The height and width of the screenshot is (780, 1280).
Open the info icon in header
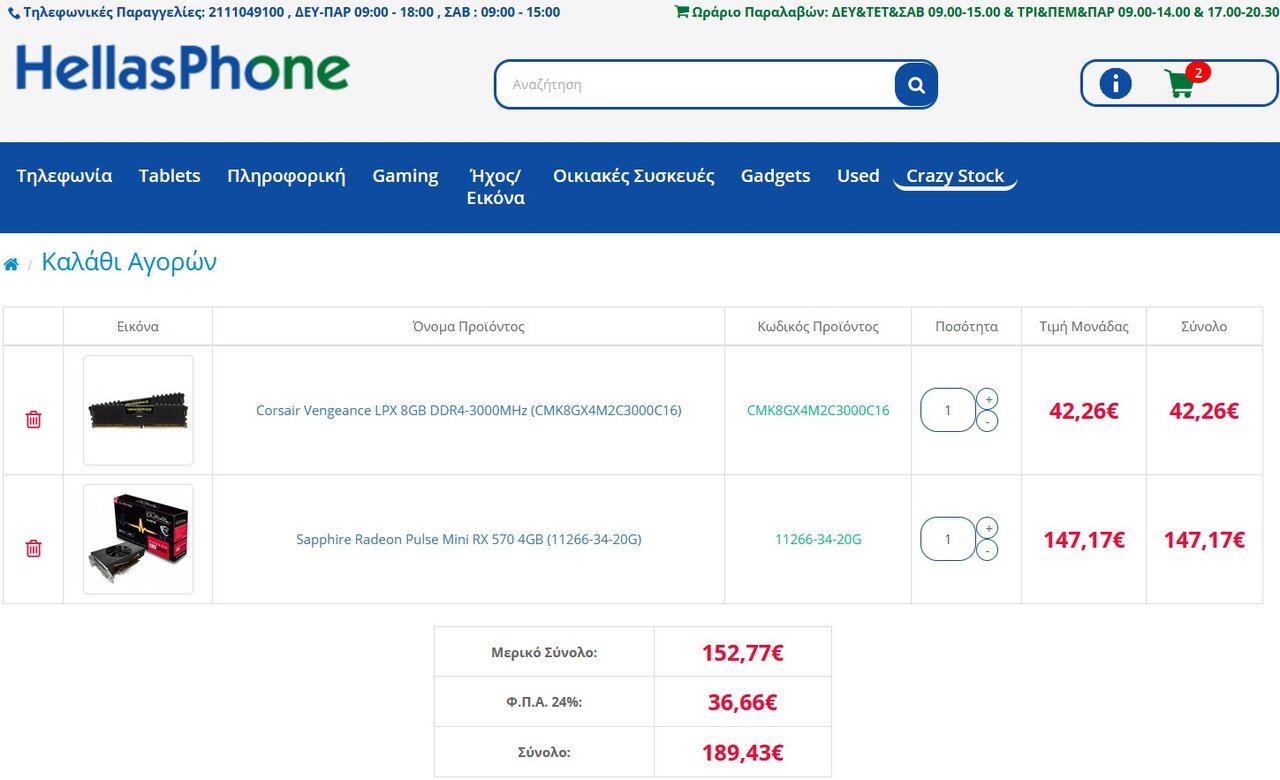coord(1115,83)
